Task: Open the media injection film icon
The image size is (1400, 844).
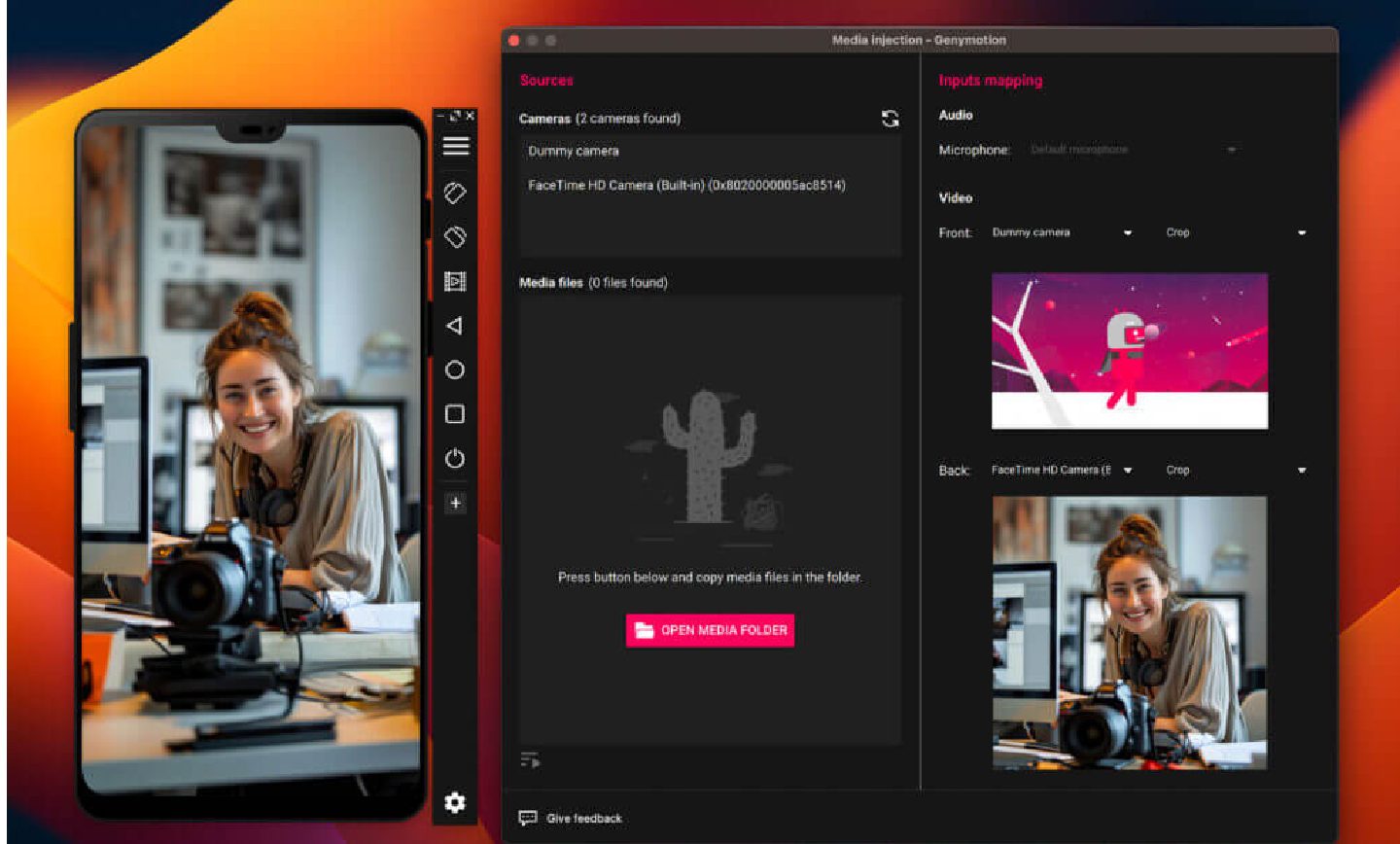Action: point(455,281)
